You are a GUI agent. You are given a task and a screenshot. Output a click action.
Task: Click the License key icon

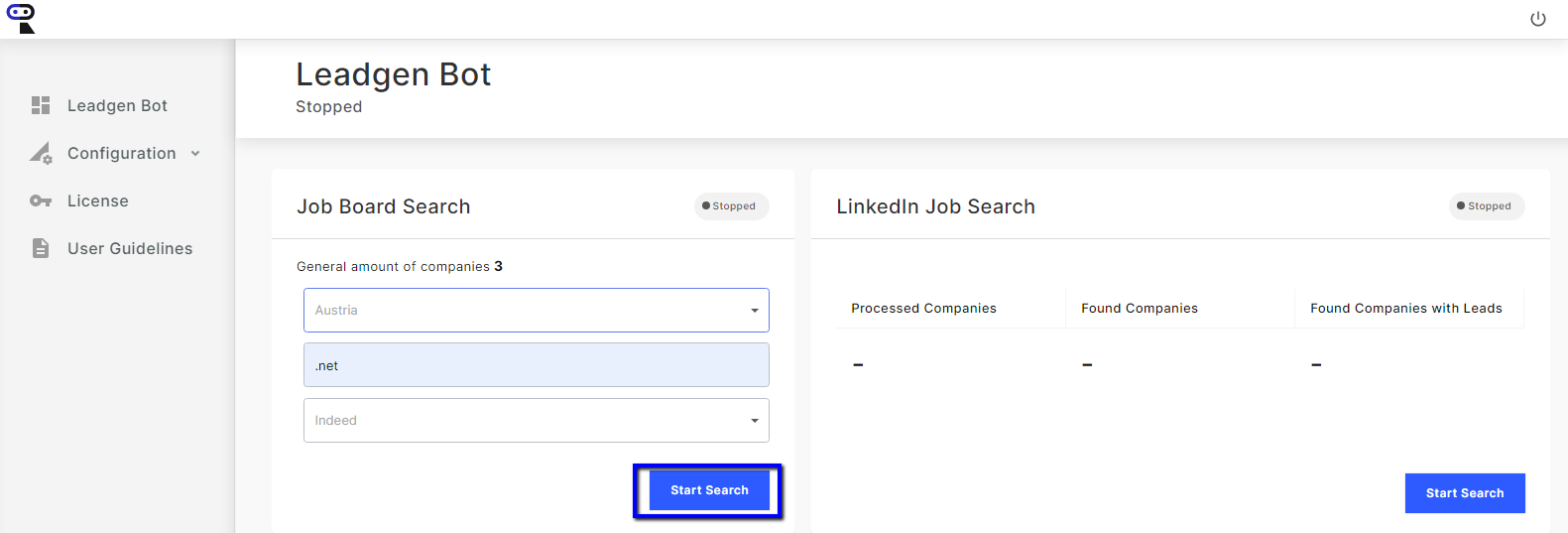point(41,200)
